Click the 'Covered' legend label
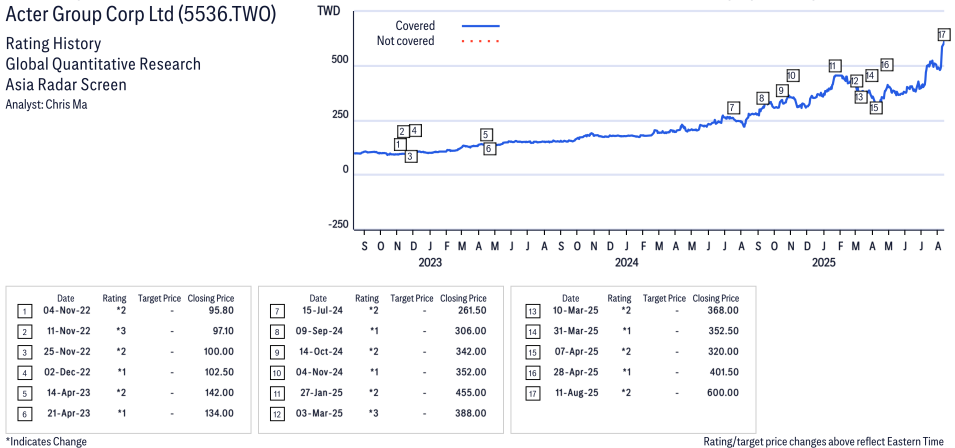The image size is (955, 448). click(415, 26)
